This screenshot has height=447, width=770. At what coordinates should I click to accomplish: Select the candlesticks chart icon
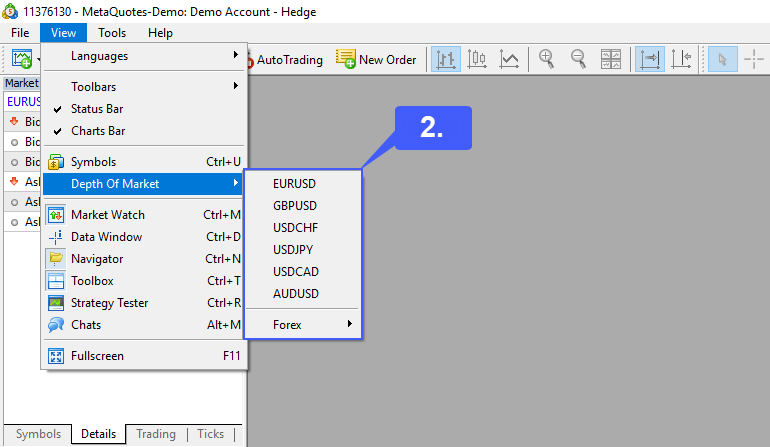click(x=477, y=59)
